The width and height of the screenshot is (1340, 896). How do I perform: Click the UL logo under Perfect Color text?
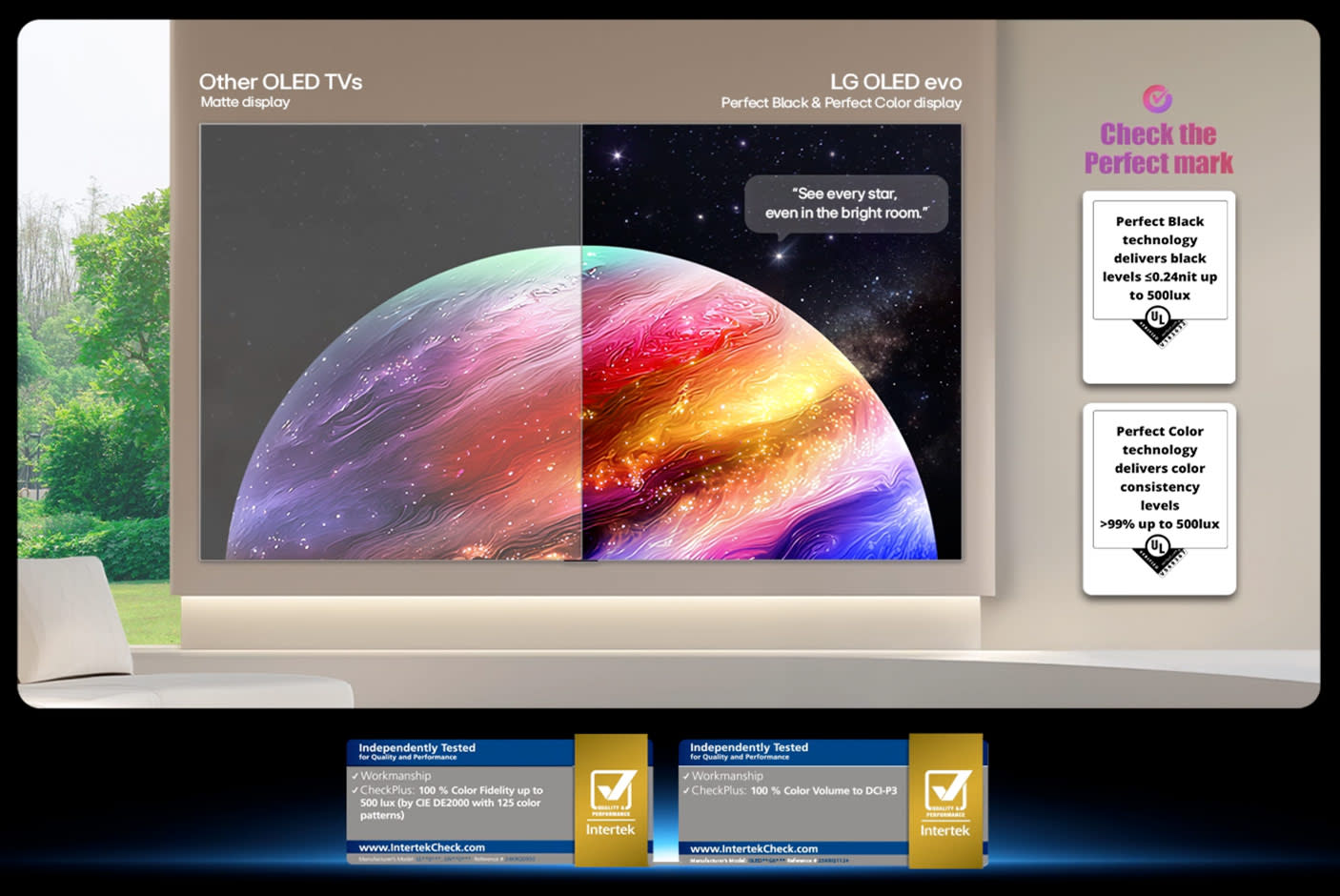pyautogui.click(x=1158, y=556)
